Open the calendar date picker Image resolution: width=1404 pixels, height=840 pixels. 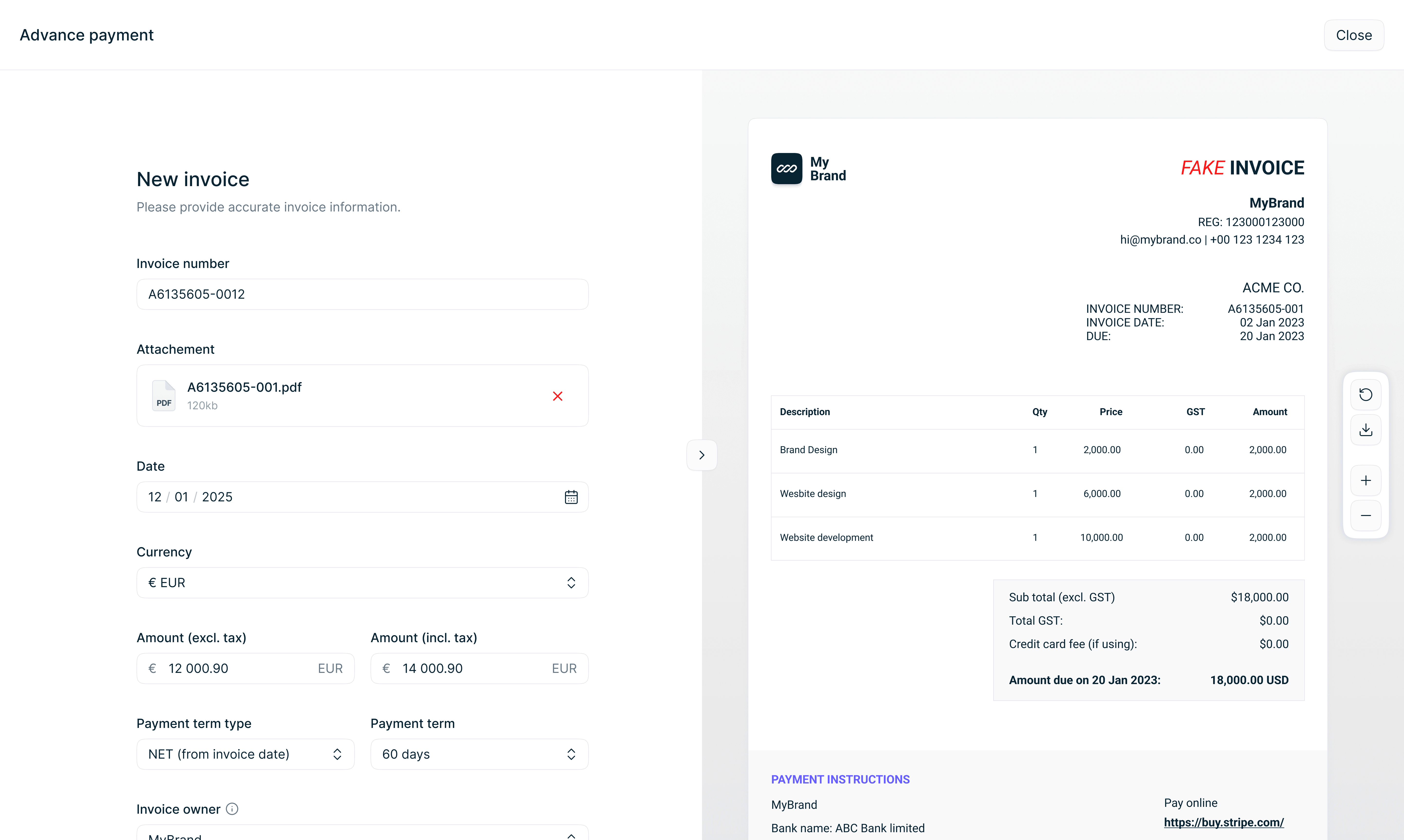tap(571, 497)
